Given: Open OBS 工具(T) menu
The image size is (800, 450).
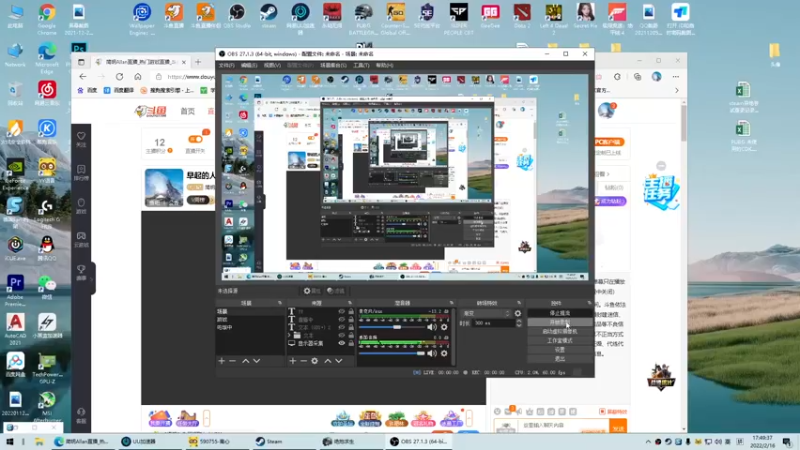Looking at the screenshot, I should tap(361, 65).
